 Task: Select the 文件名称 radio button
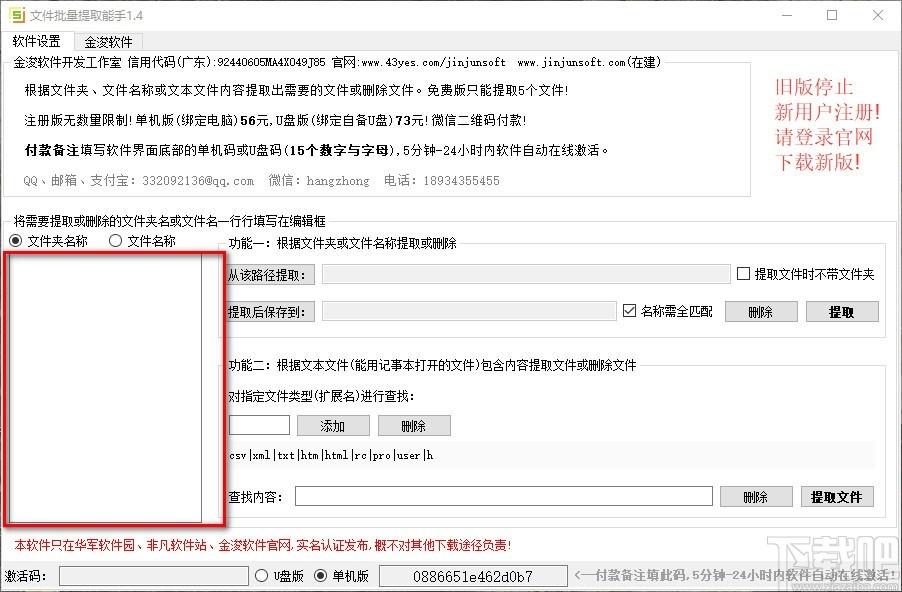(x=142, y=240)
